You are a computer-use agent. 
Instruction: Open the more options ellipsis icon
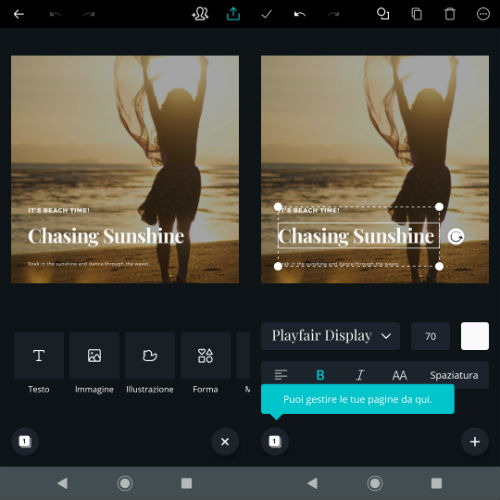(x=483, y=14)
